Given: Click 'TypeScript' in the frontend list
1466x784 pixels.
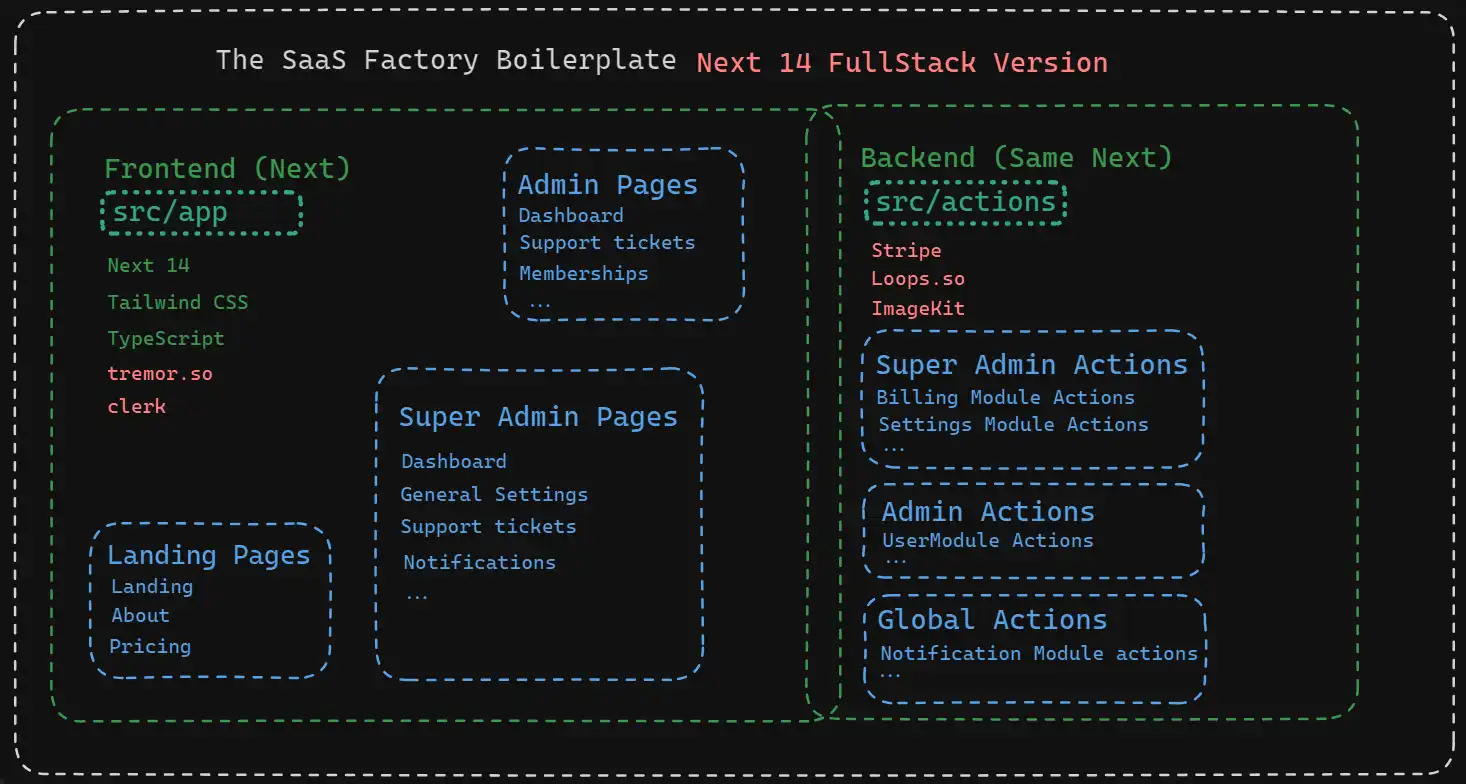Looking at the screenshot, I should pyautogui.click(x=166, y=338).
